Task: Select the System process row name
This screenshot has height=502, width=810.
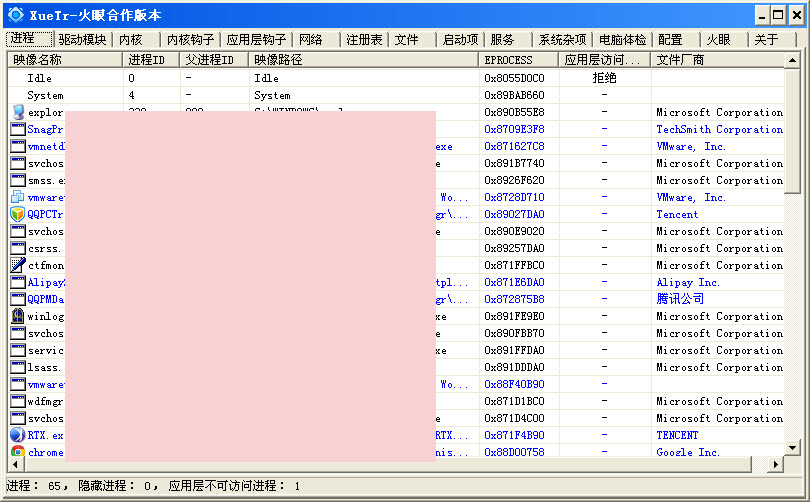Action: [x=45, y=95]
